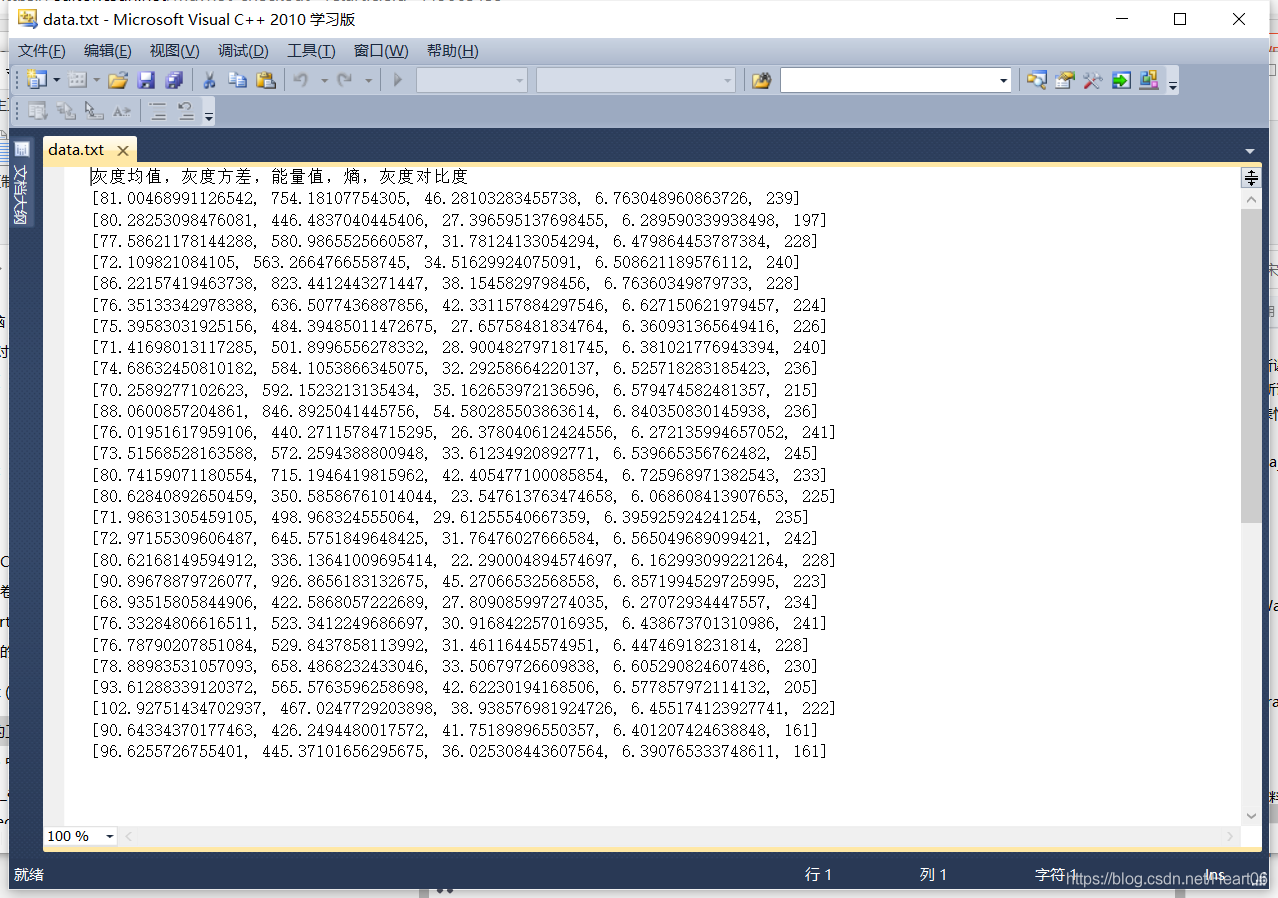
Task: Open the active documents list arrow
Action: tap(1249, 151)
